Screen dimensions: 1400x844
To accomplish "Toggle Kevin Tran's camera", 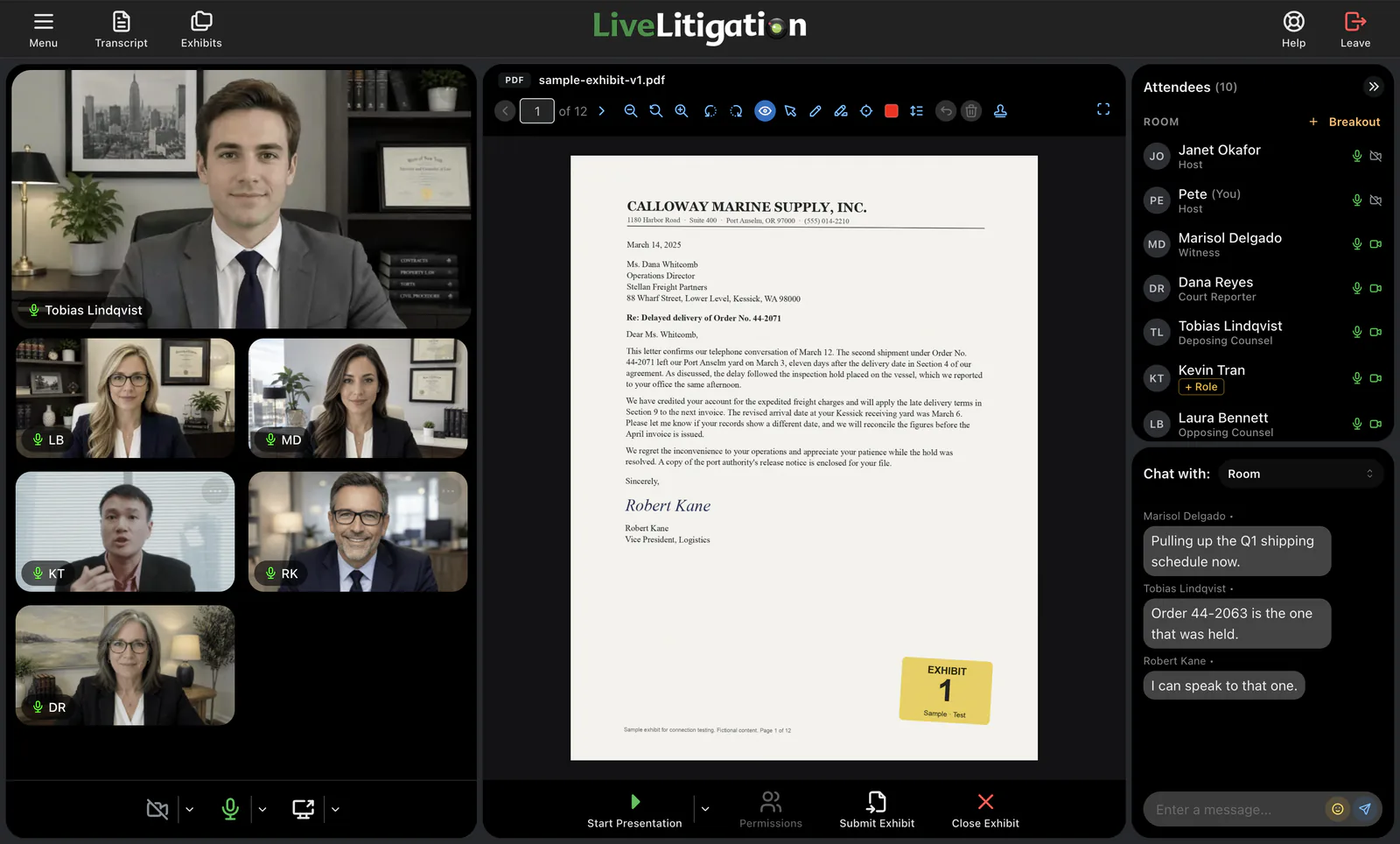I will tap(1375, 378).
